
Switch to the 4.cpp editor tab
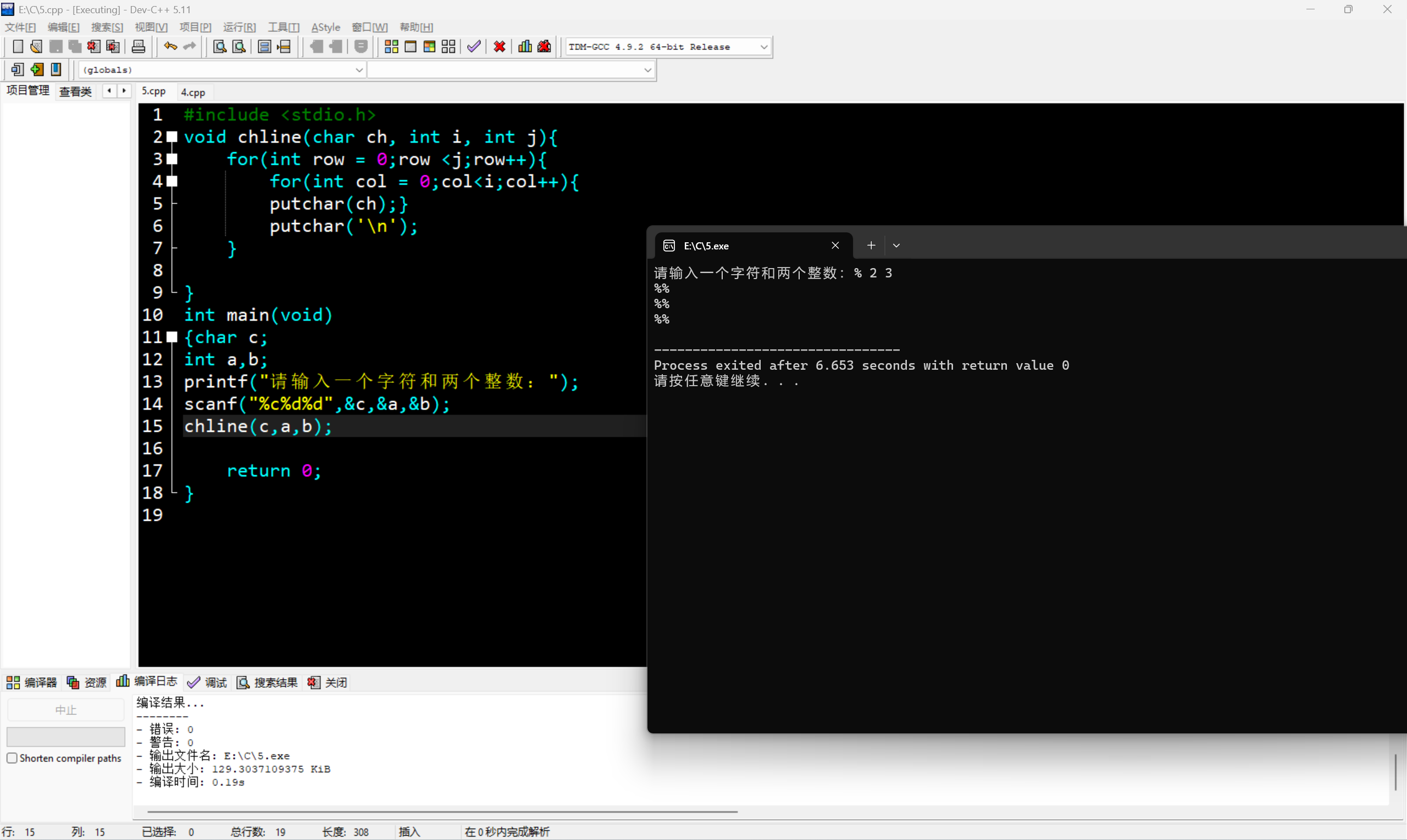(192, 92)
